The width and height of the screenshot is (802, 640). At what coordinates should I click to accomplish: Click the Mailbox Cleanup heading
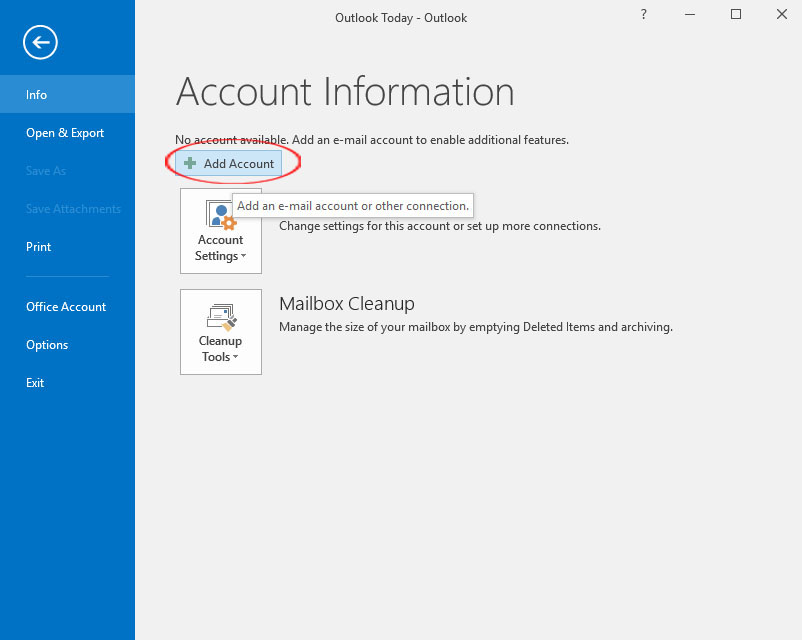[347, 304]
